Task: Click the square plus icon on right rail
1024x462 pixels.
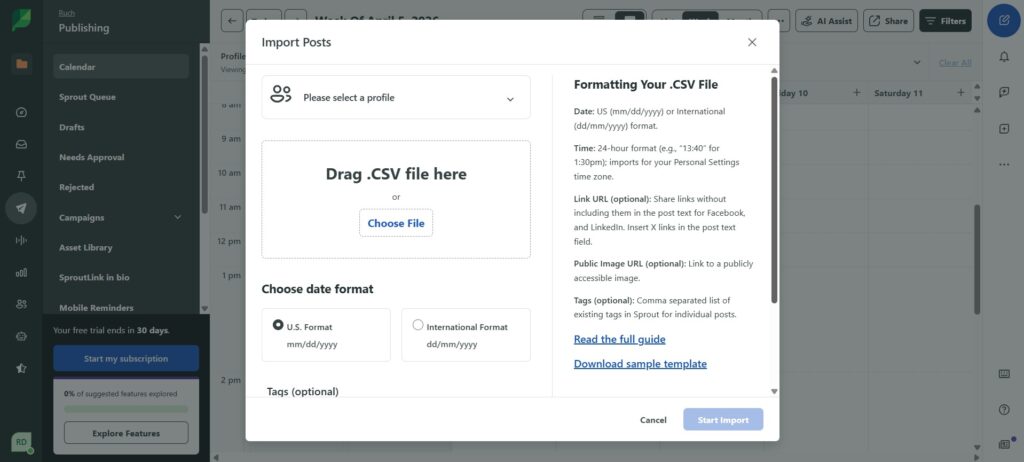Action: (x=1004, y=129)
